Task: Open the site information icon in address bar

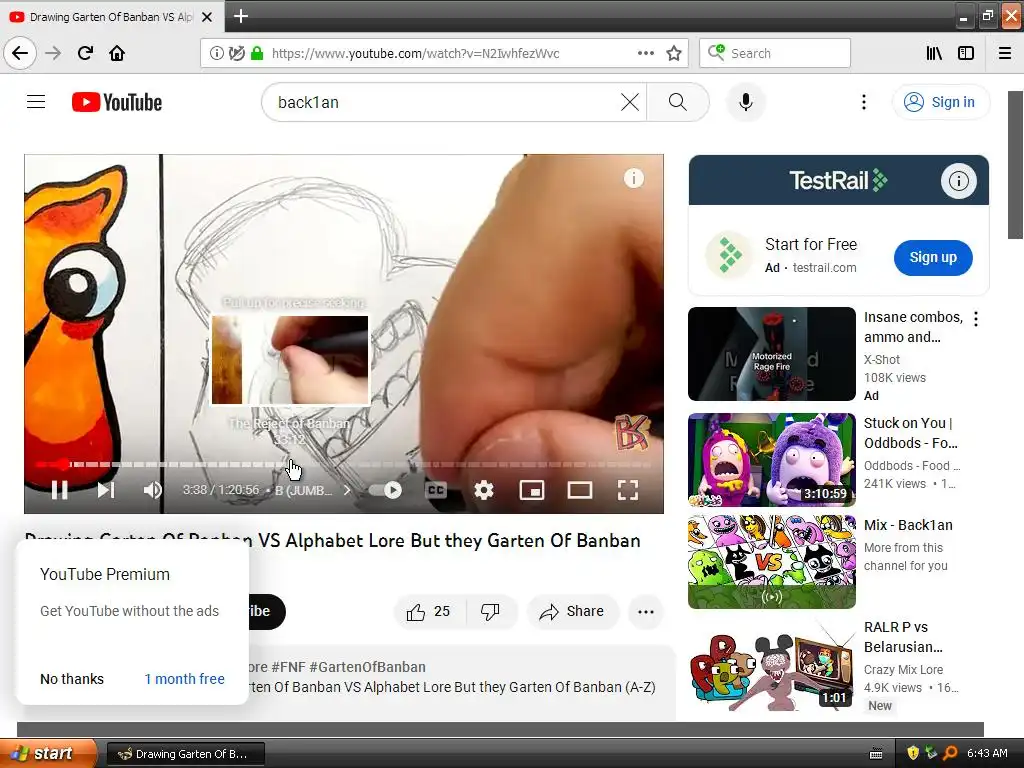Action: click(216, 53)
